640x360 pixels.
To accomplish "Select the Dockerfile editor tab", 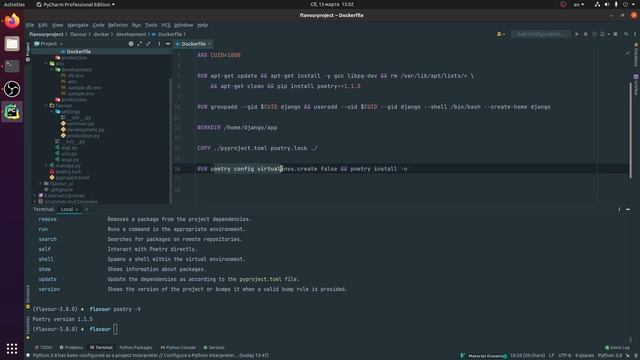I will (193, 44).
